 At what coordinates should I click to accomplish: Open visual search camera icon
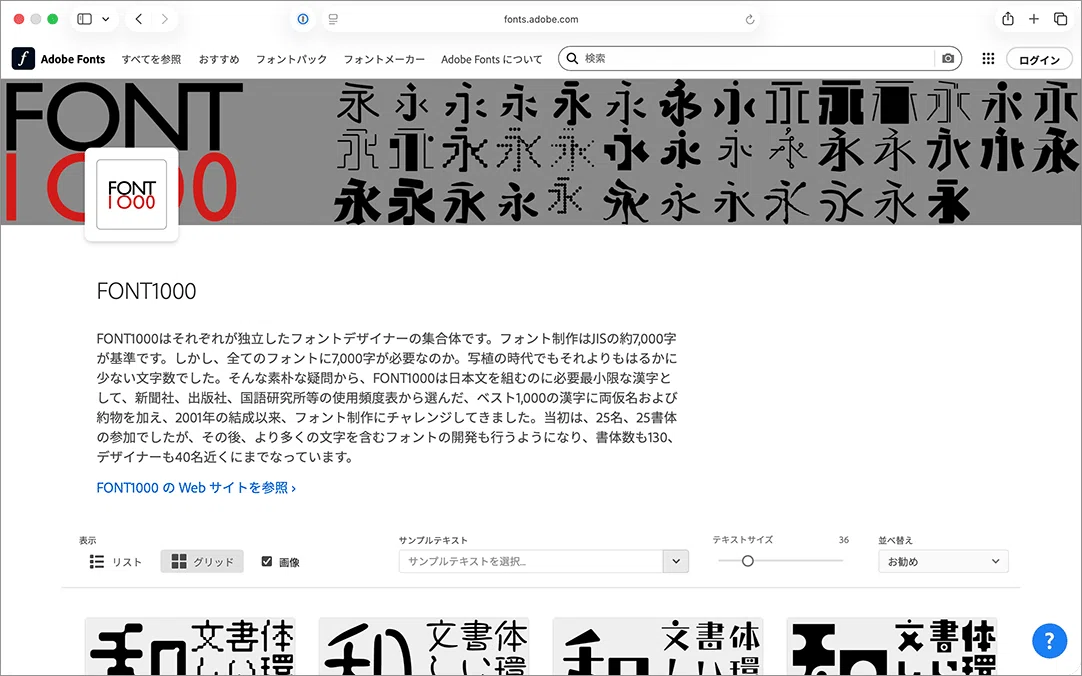point(948,59)
